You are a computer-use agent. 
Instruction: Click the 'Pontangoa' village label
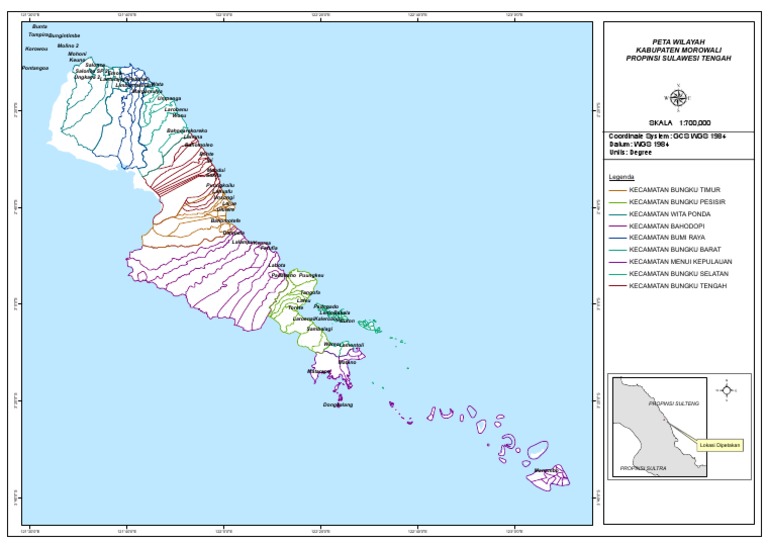pos(35,68)
